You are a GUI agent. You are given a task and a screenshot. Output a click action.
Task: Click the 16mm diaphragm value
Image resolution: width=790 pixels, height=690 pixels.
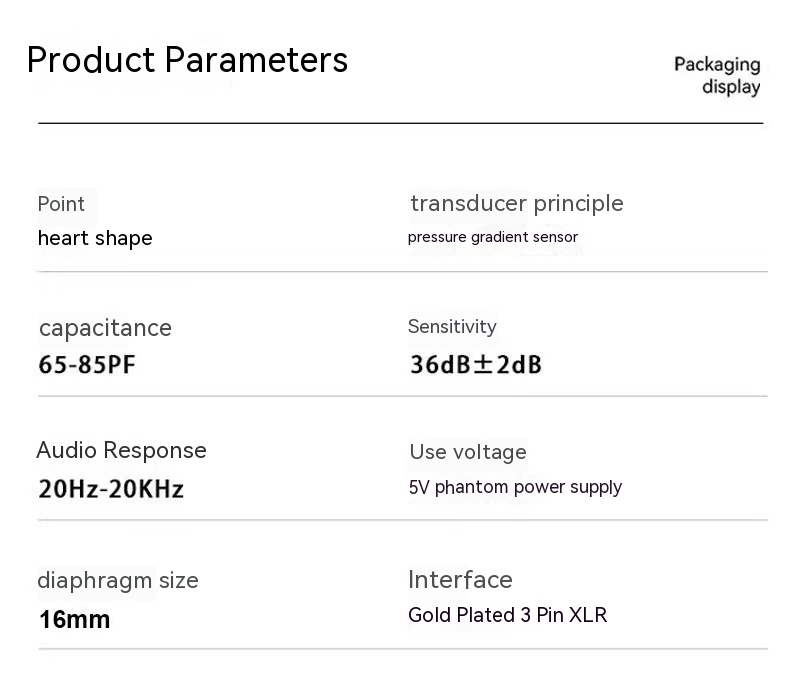[x=75, y=619]
